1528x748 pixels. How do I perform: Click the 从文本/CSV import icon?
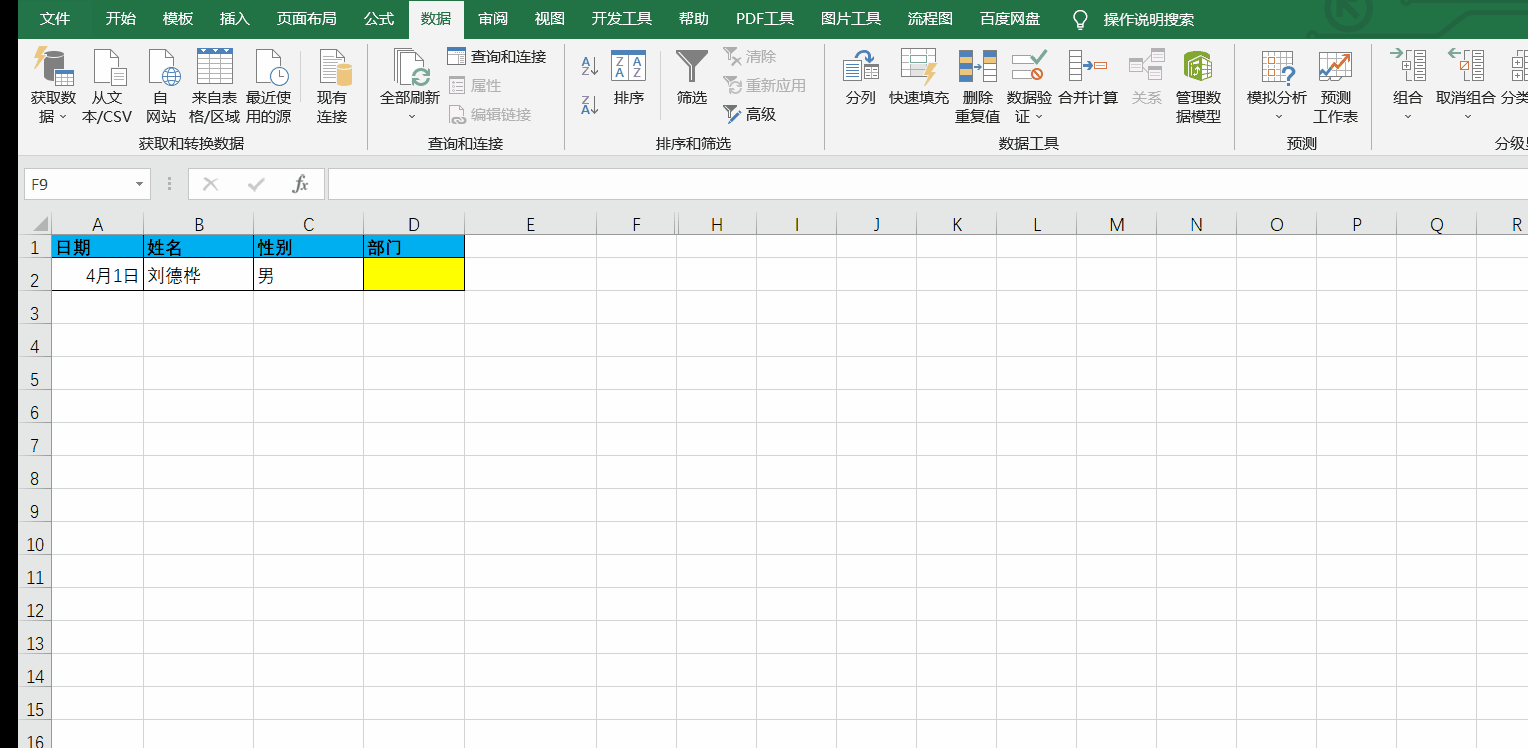pyautogui.click(x=107, y=68)
